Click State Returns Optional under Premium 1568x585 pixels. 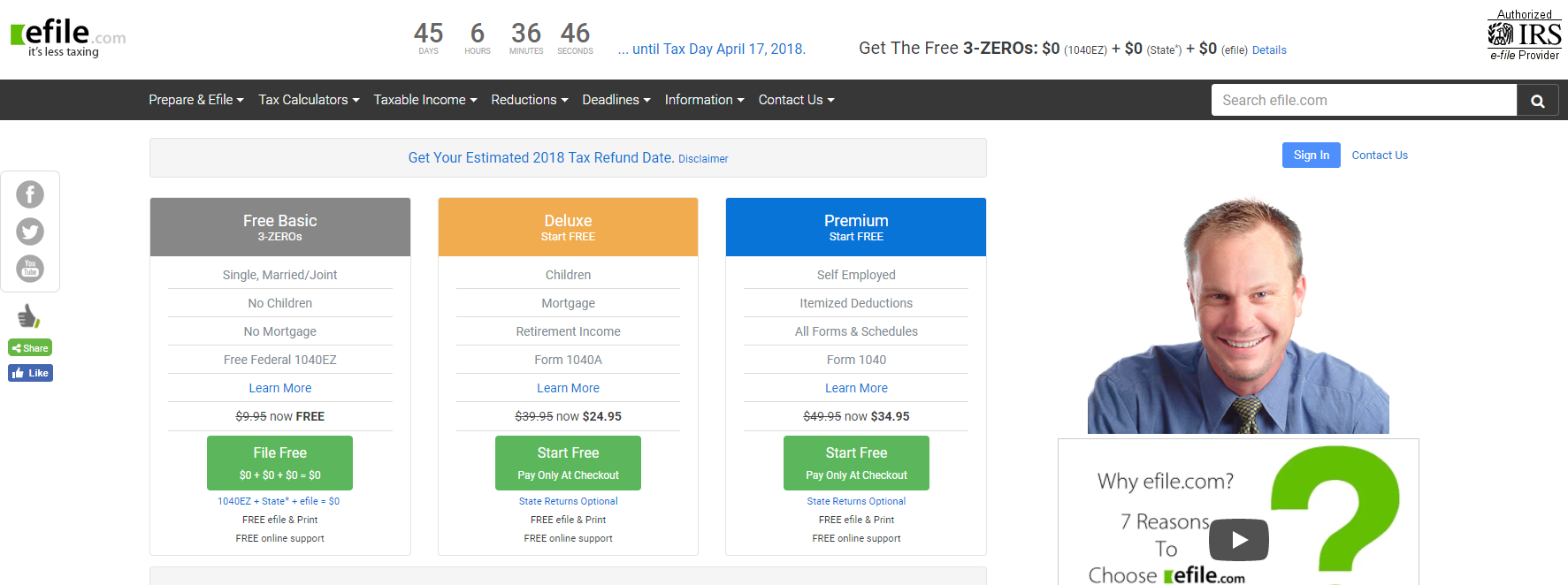tap(856, 501)
